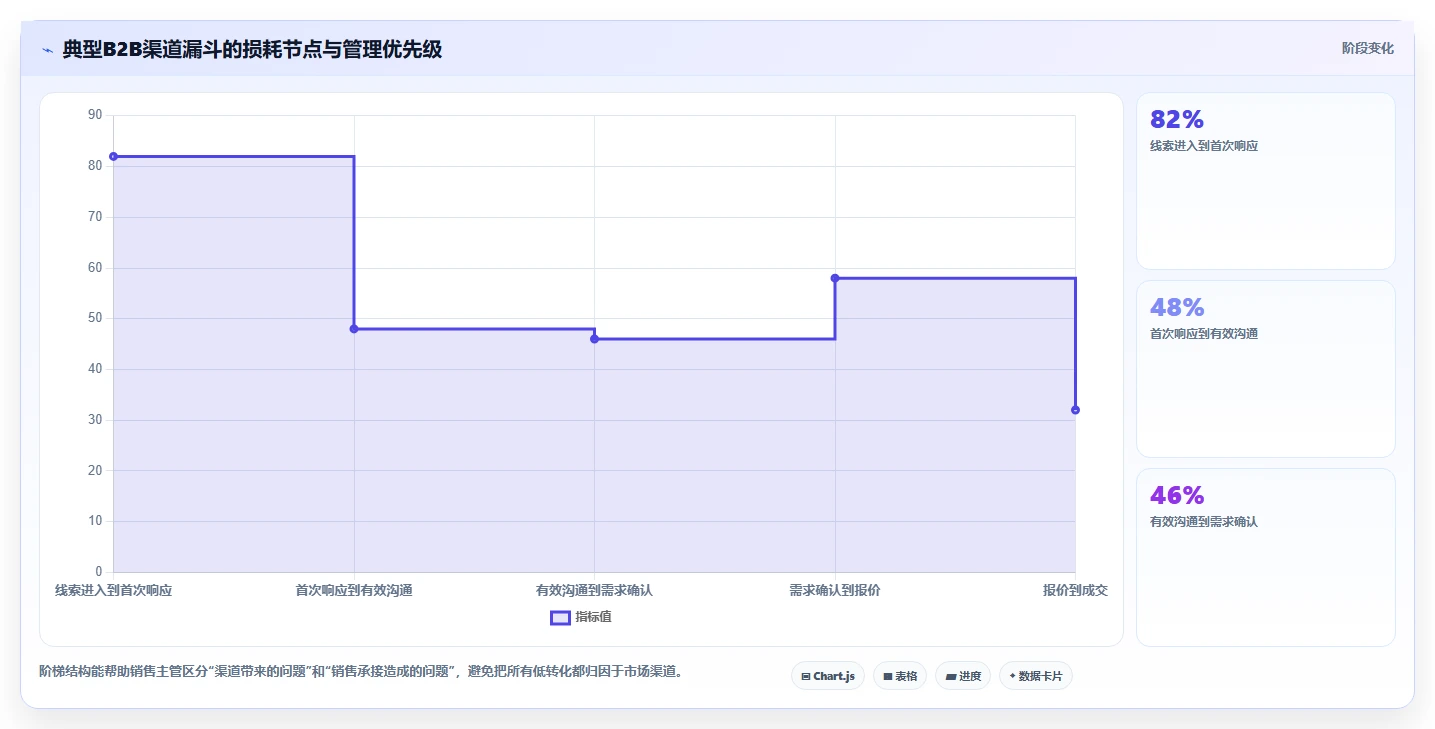Click x-axis label 报价到成交
Screen dimensions: 1435x729
coord(1075,591)
